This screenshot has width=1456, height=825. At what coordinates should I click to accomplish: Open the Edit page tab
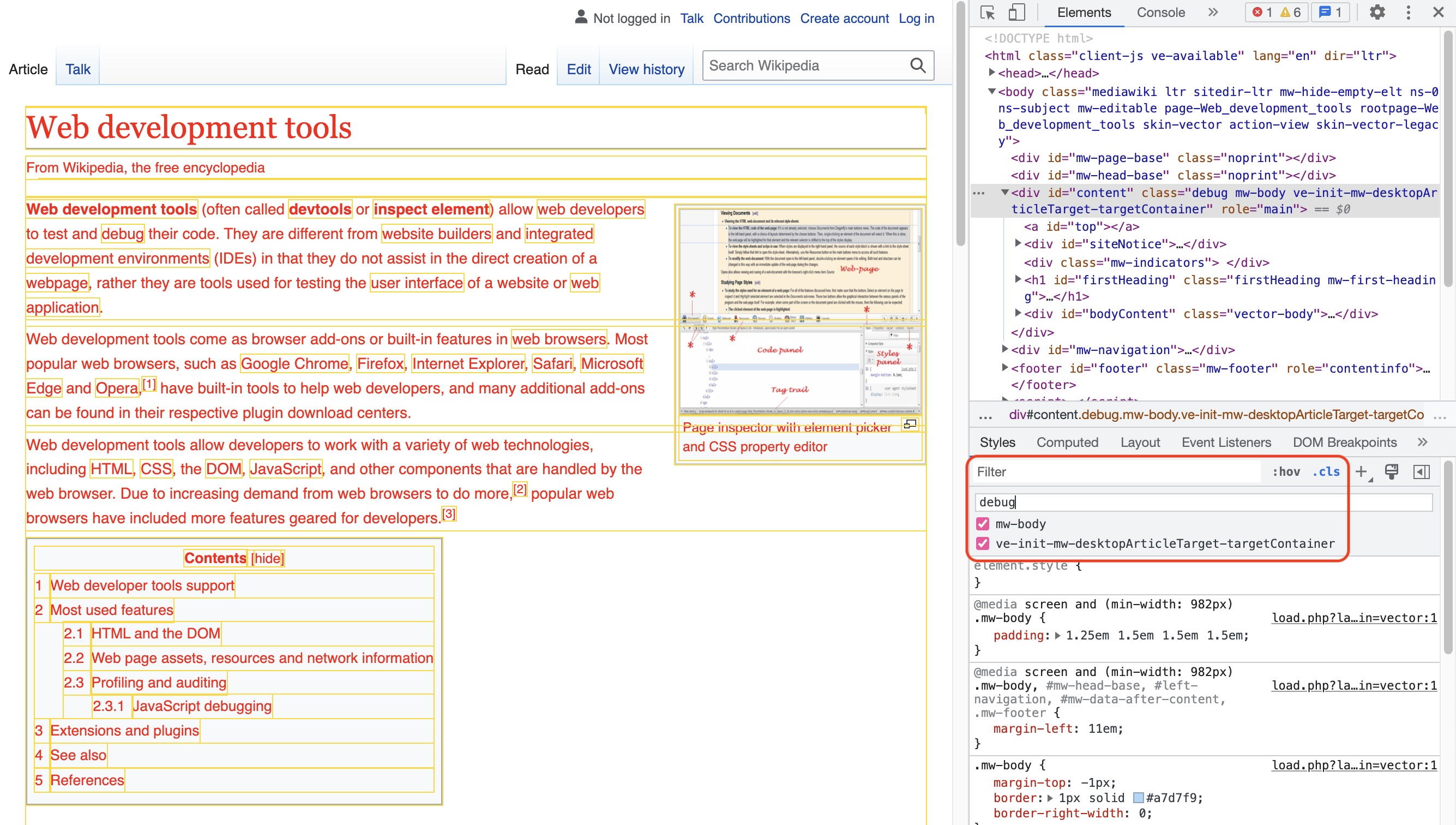point(578,69)
